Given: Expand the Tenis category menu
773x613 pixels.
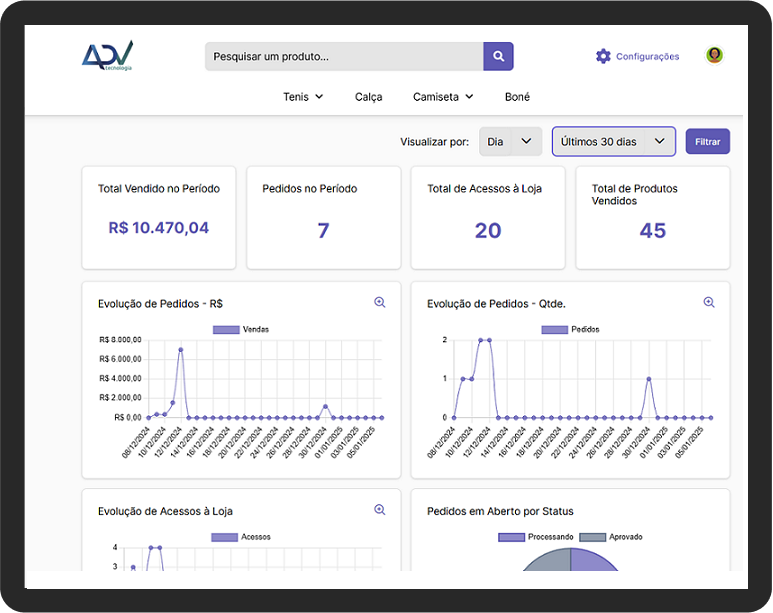Looking at the screenshot, I should click(303, 97).
